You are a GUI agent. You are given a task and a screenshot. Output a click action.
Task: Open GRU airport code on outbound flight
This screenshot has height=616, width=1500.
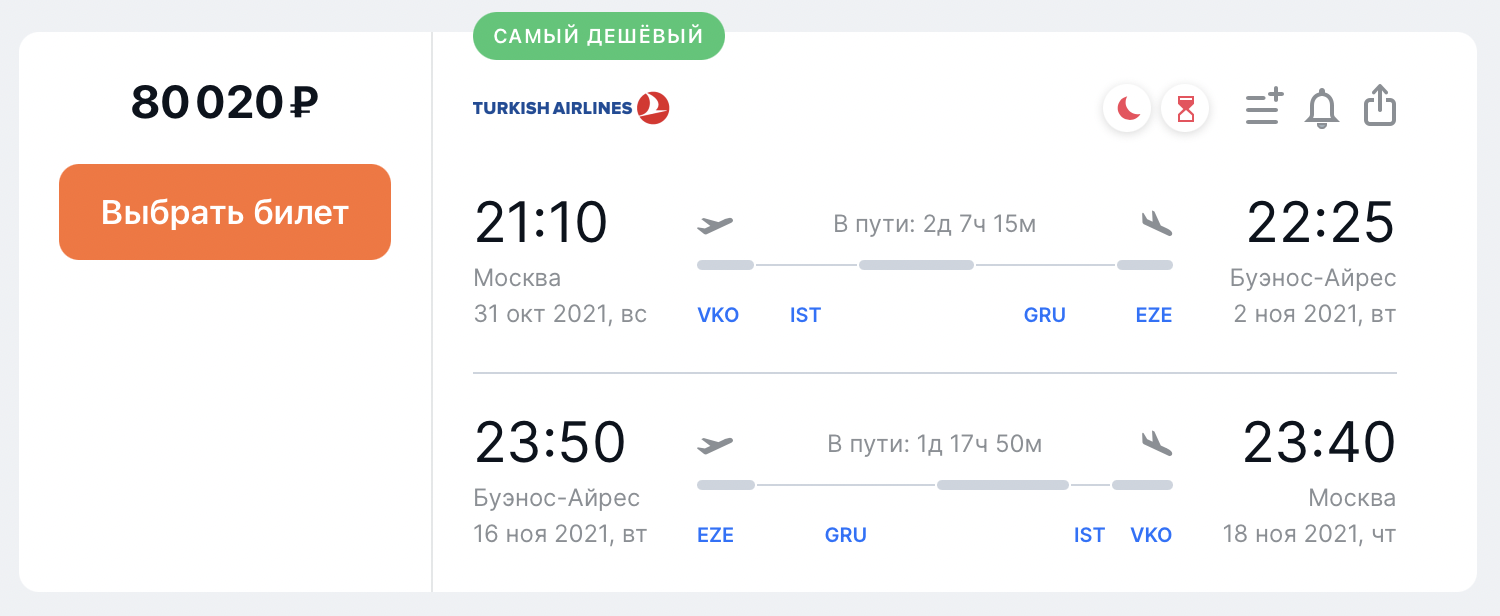pos(1045,315)
